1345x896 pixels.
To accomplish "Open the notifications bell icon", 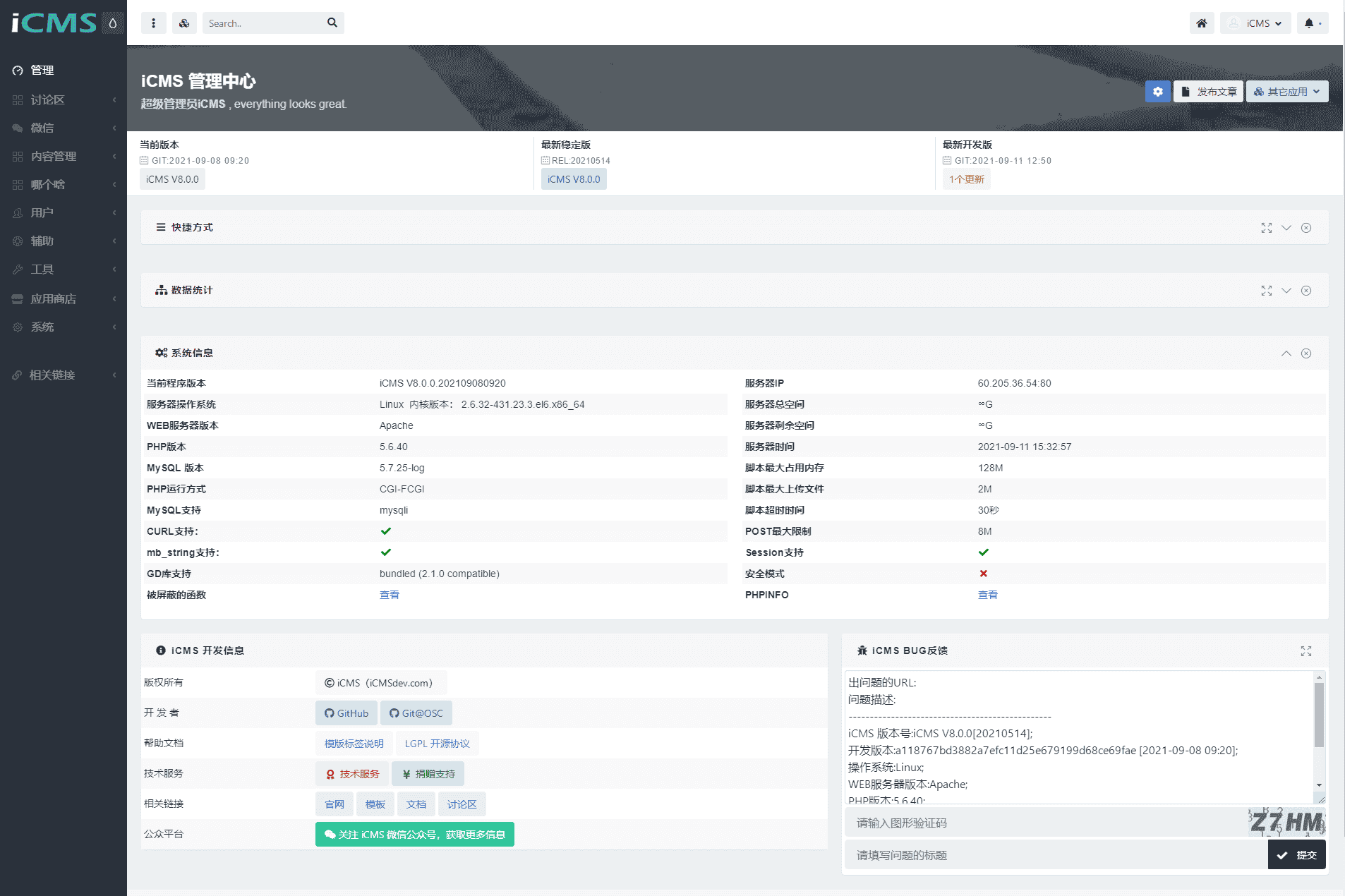I will click(x=1310, y=23).
